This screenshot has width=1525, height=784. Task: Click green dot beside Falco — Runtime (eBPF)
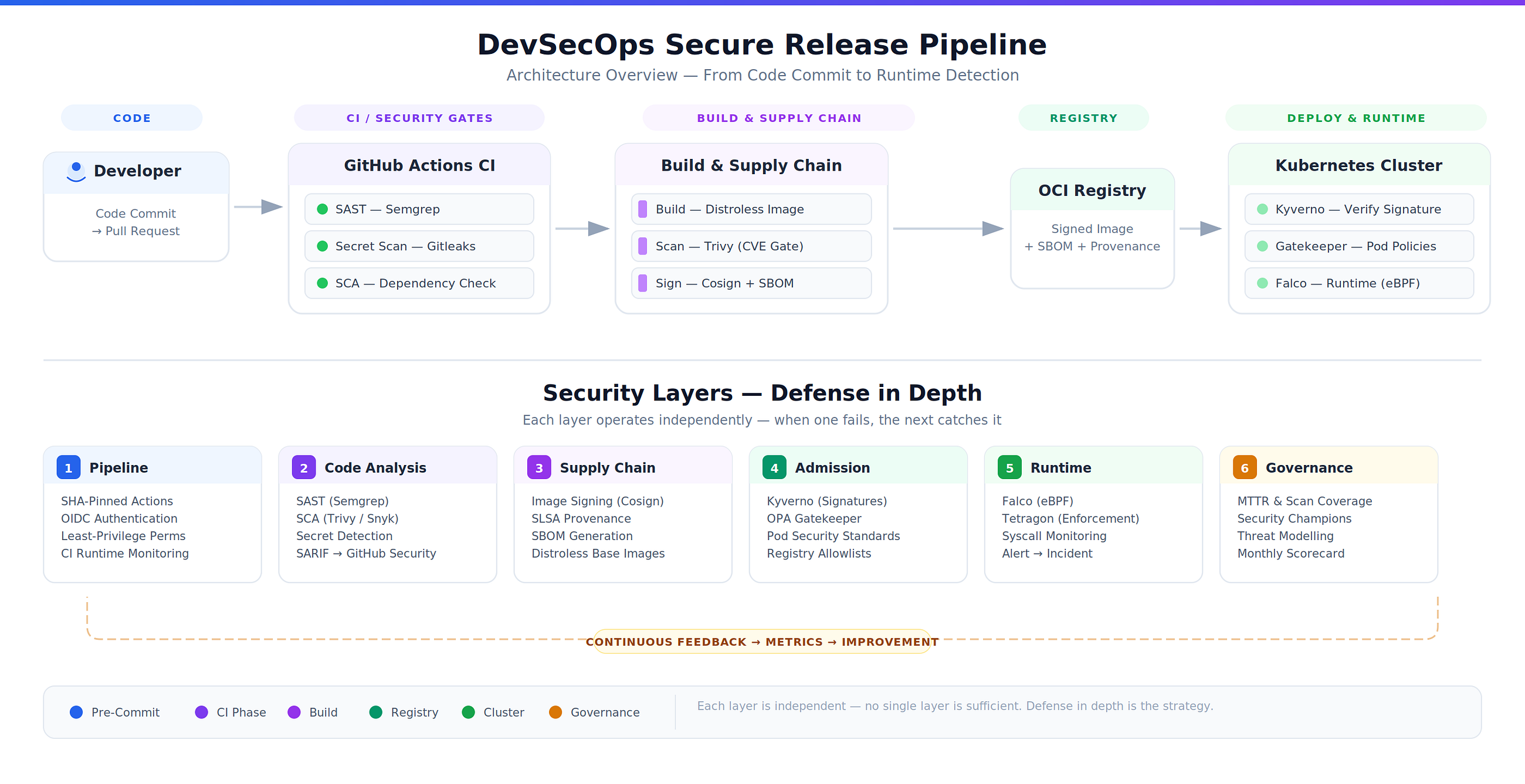1262,283
